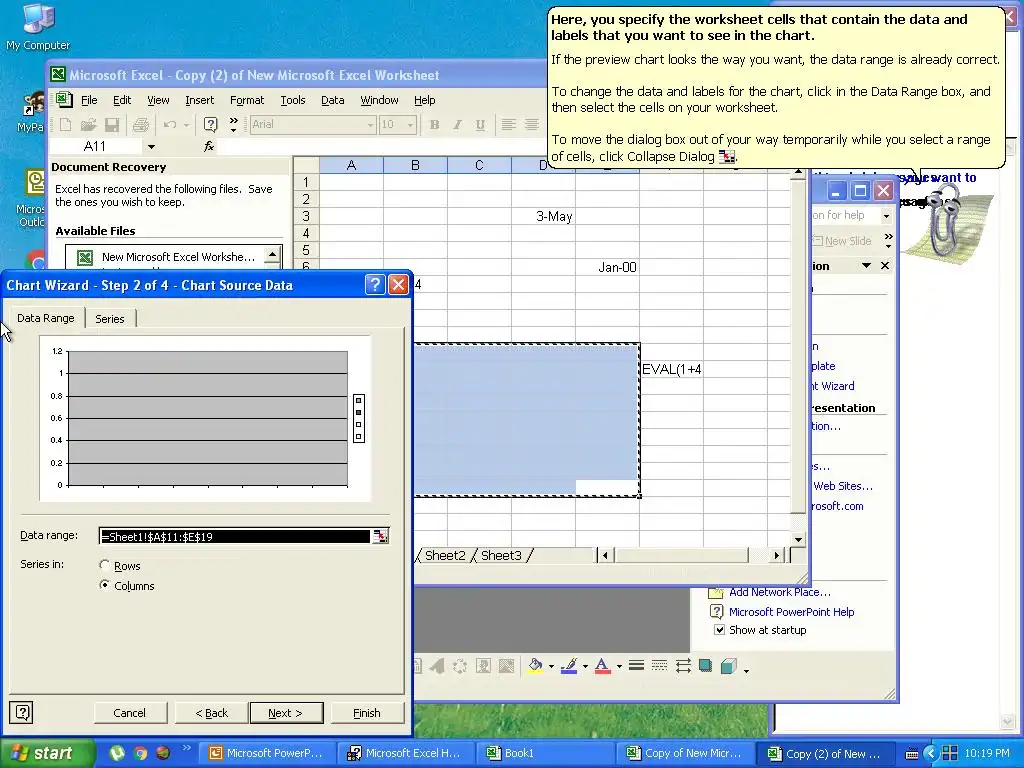
Task: Open the Excel Insert menu
Action: pos(199,100)
